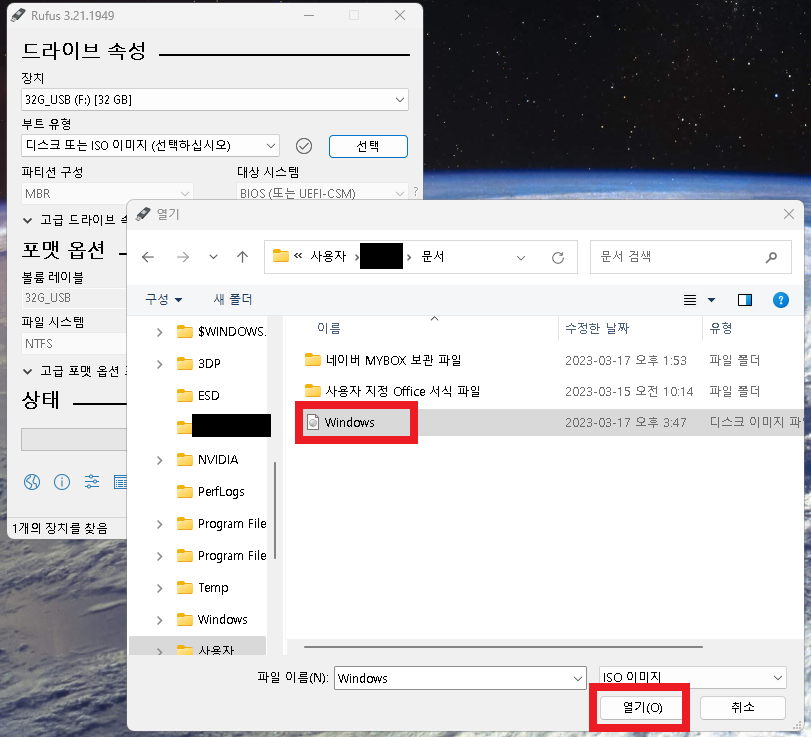Expand the 3DP tree folder

159,364
